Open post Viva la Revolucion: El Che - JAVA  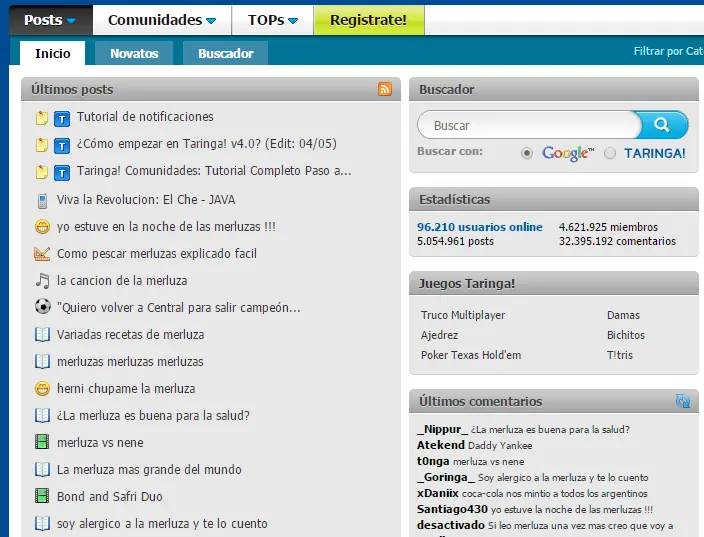tap(146, 199)
